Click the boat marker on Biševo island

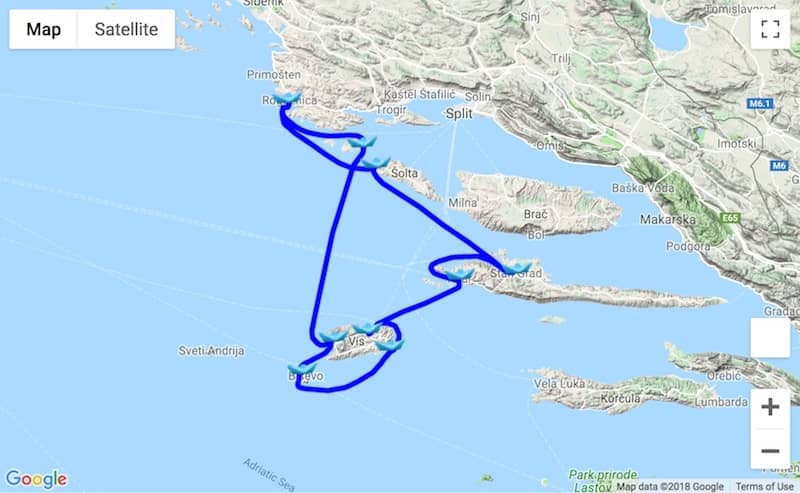click(x=302, y=368)
